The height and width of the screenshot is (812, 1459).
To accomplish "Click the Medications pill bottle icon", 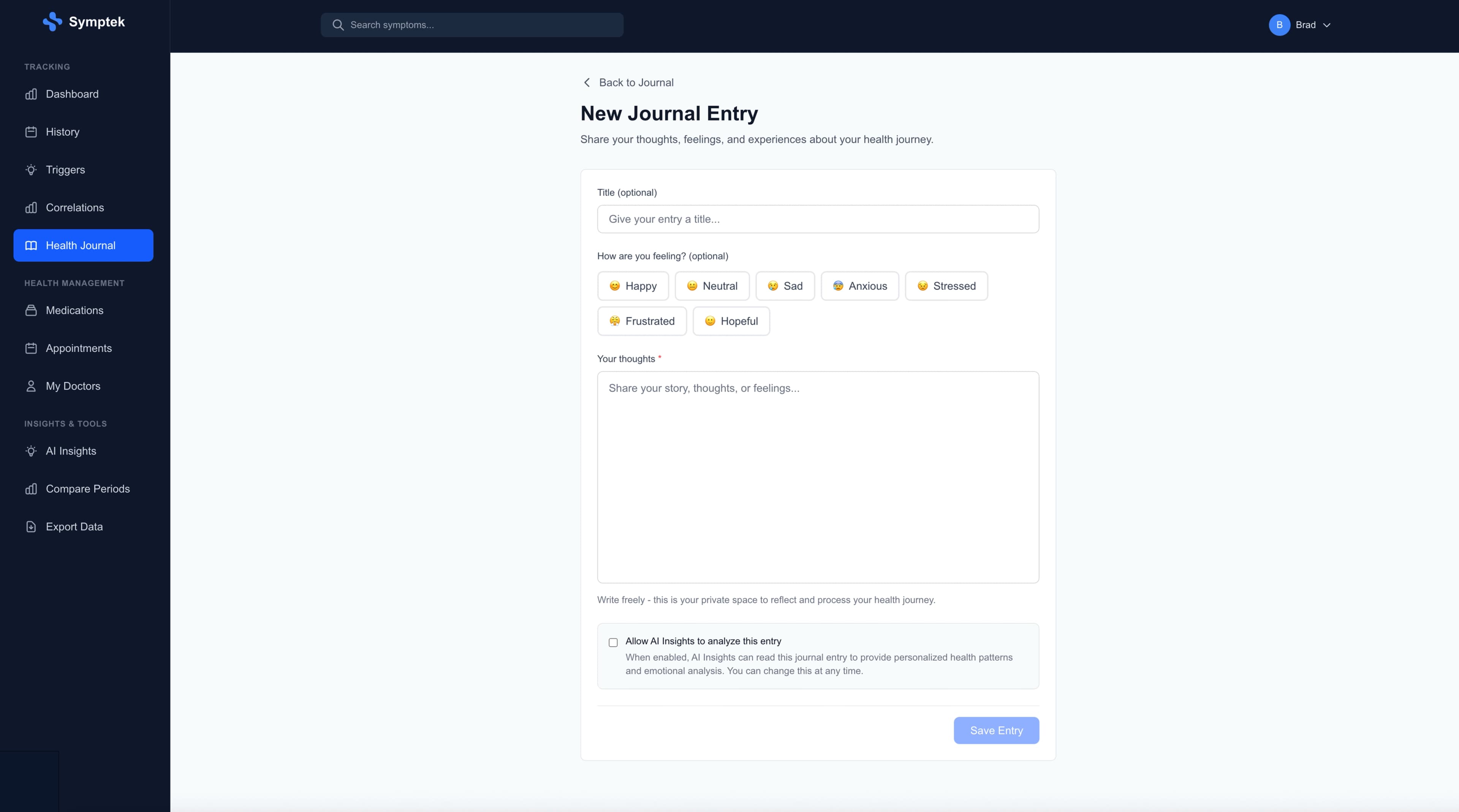I will [31, 310].
